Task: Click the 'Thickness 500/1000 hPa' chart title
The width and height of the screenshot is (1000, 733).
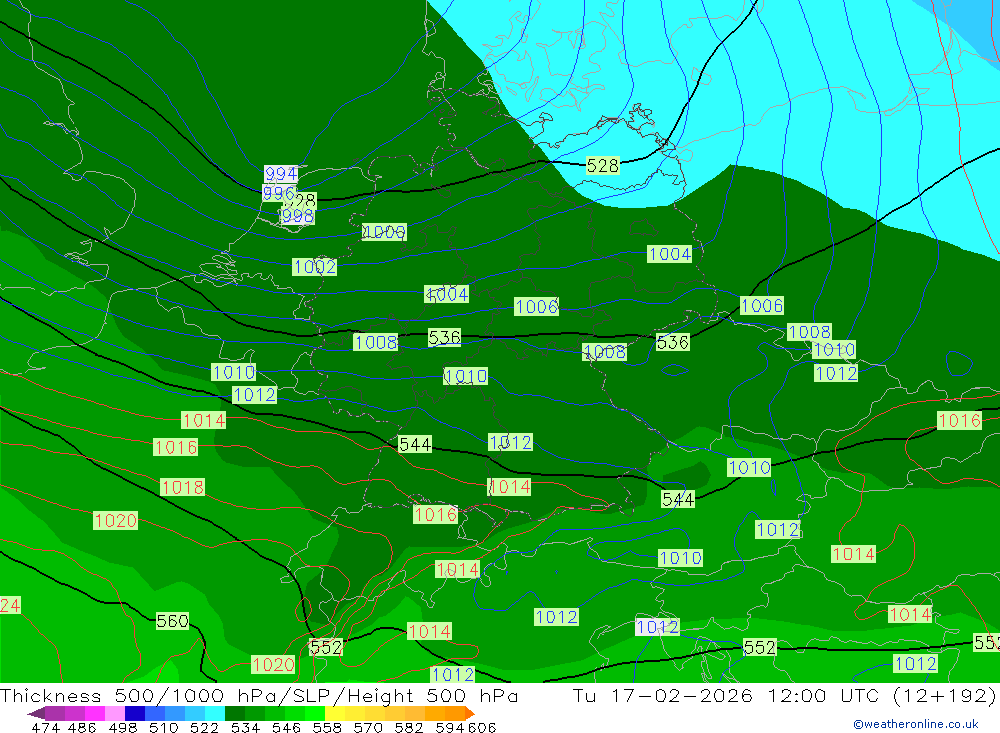Action: (x=138, y=695)
